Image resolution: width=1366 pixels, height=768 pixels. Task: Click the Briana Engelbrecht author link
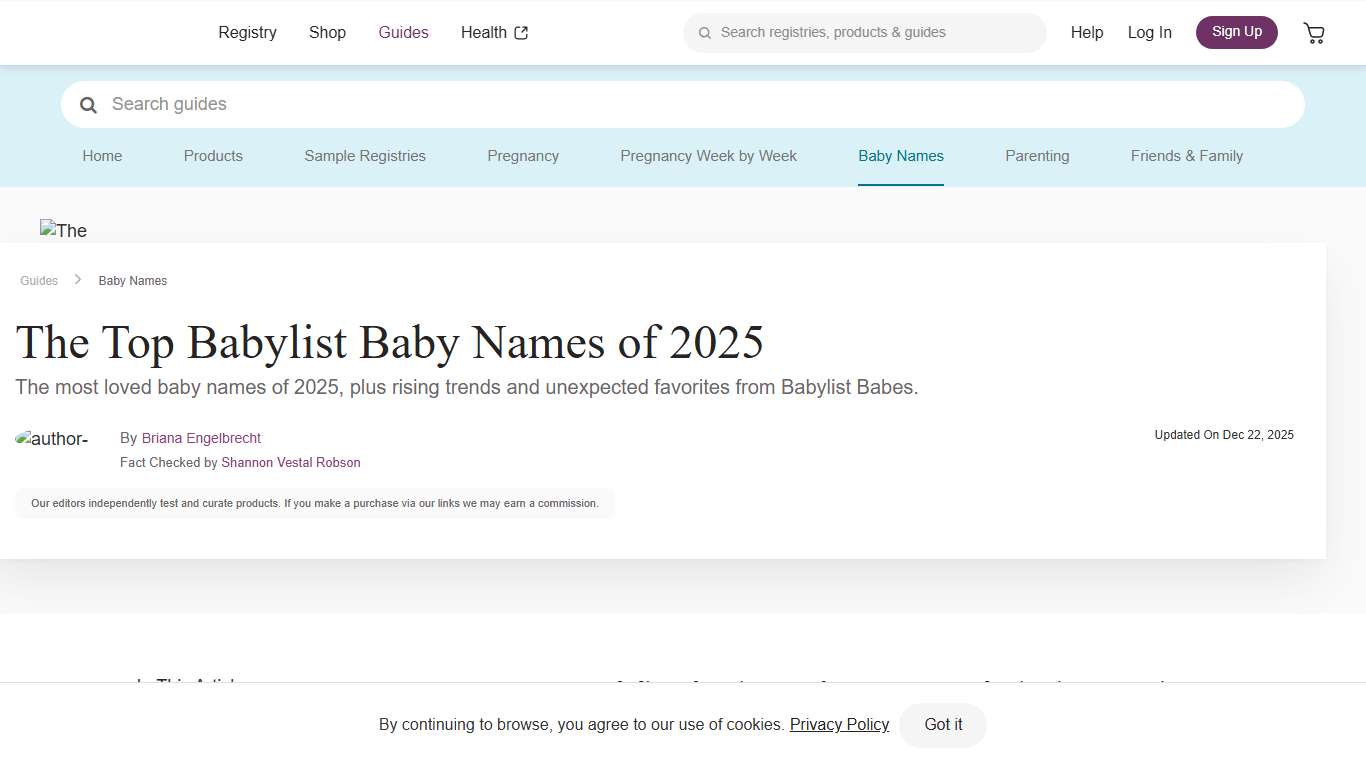(x=201, y=437)
